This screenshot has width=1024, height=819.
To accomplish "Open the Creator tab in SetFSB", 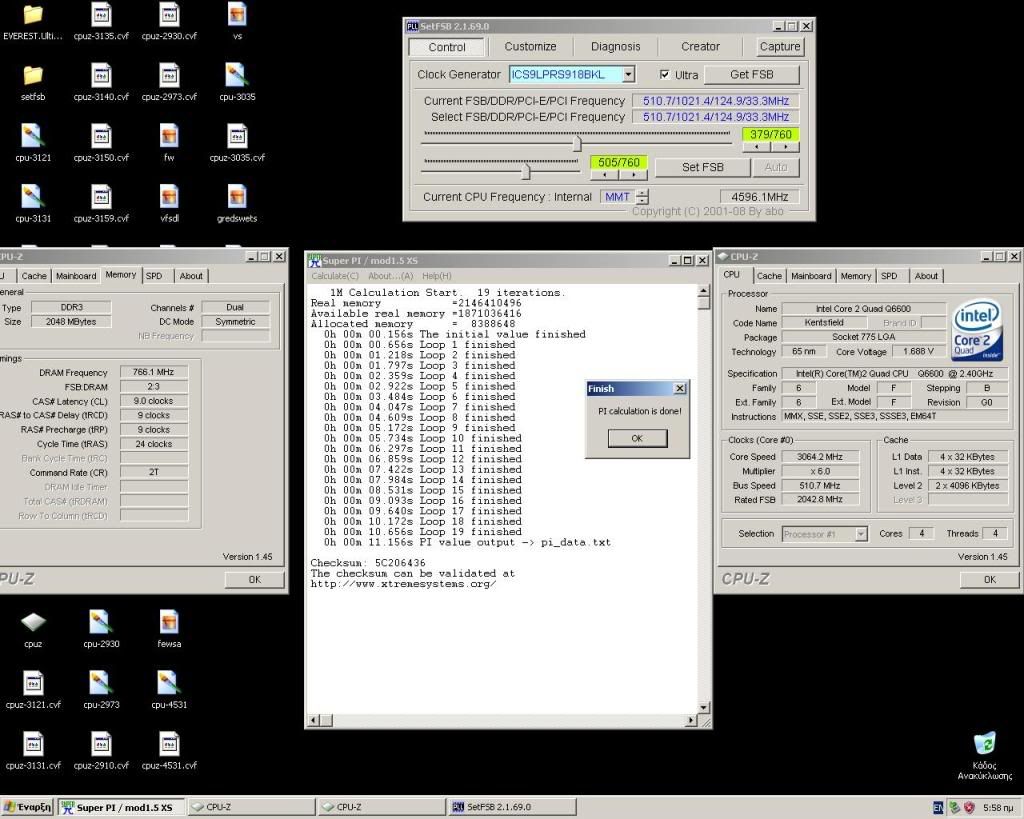I will [x=700, y=47].
